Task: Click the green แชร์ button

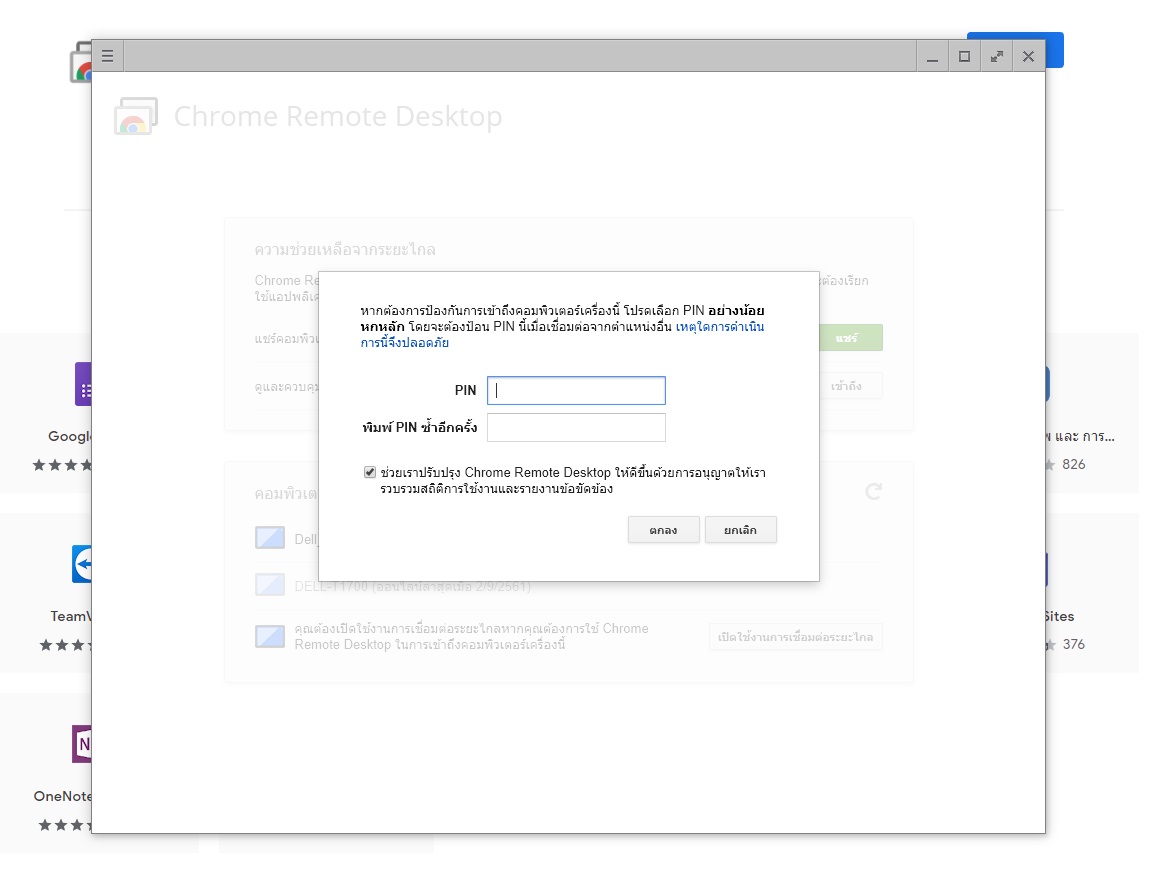Action: 851,338
